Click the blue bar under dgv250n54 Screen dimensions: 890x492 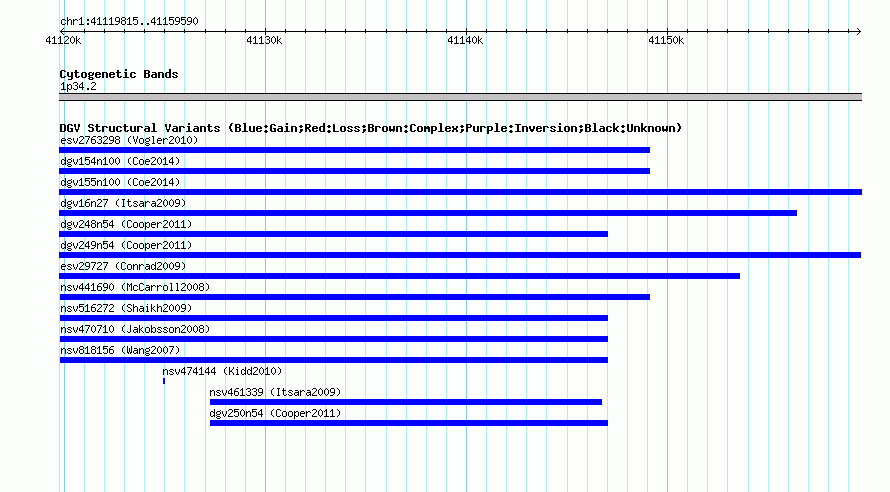[x=409, y=423]
